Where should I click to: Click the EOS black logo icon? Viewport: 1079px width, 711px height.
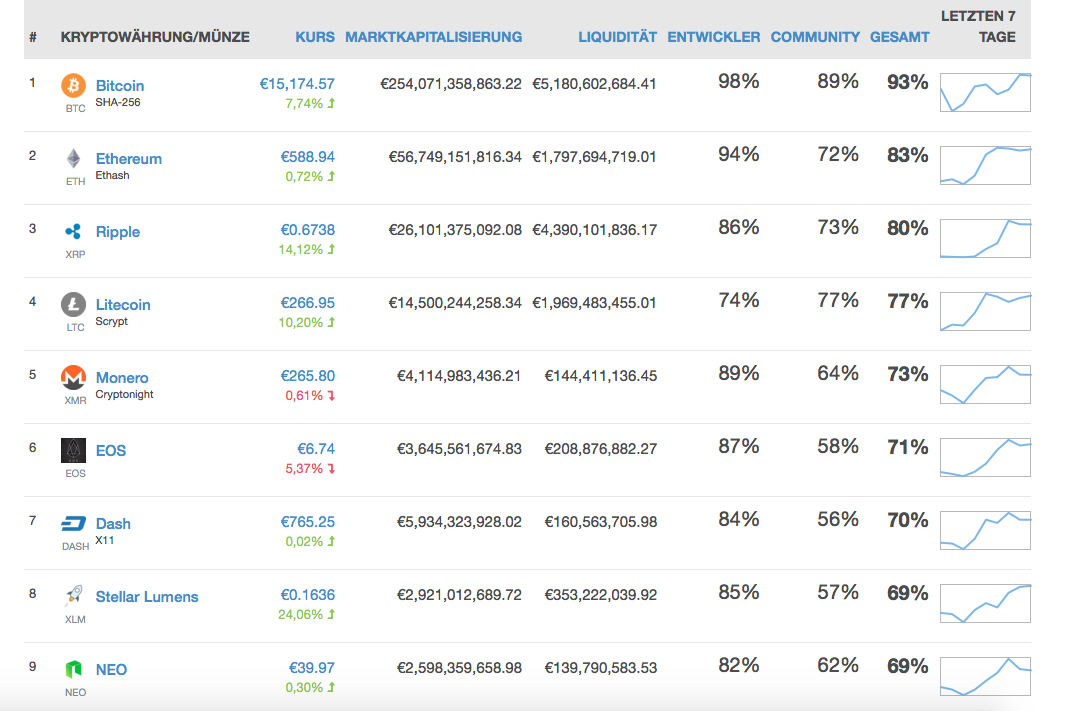74,450
